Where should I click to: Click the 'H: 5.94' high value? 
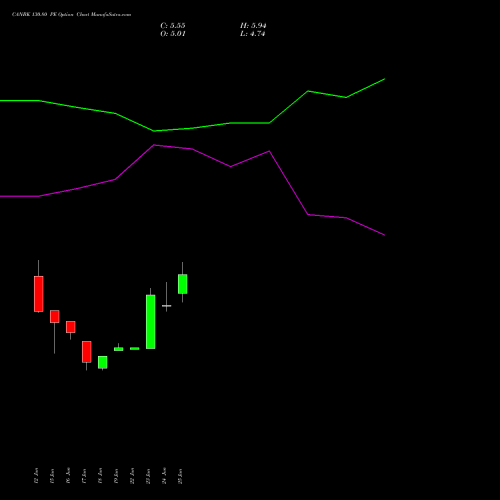tap(253, 26)
